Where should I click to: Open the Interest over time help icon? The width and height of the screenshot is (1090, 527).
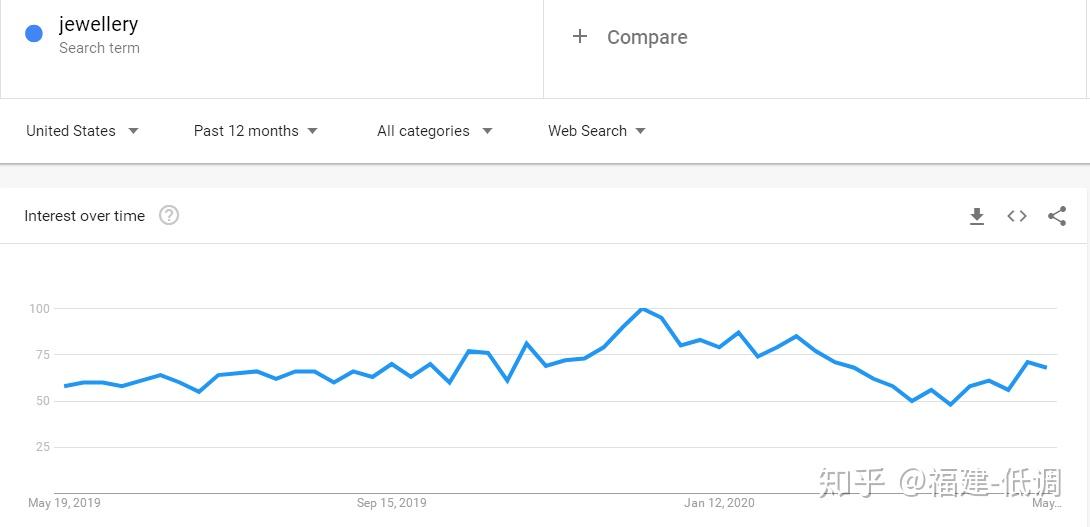(169, 215)
